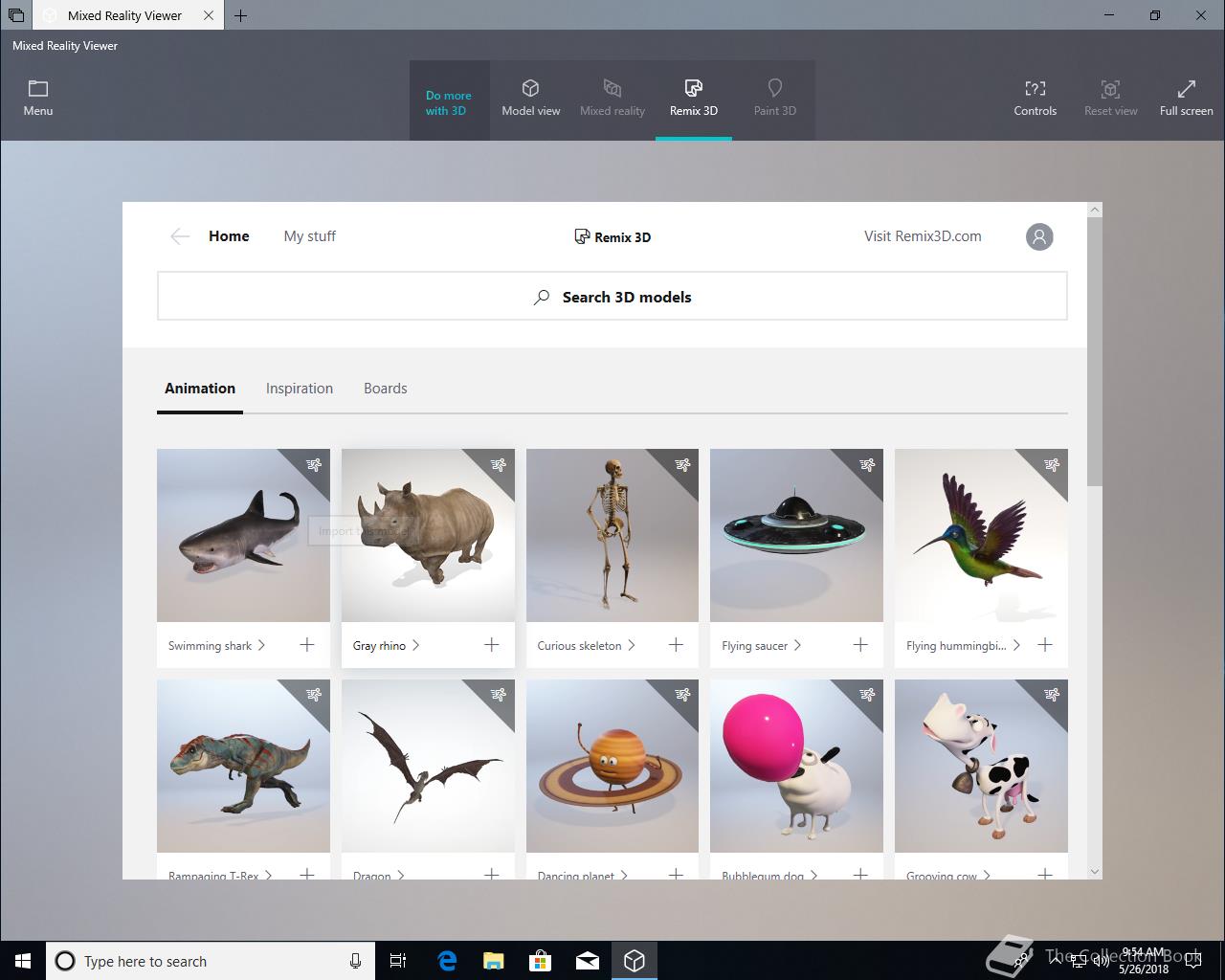
Task: Open My stuff section
Action: (310, 236)
